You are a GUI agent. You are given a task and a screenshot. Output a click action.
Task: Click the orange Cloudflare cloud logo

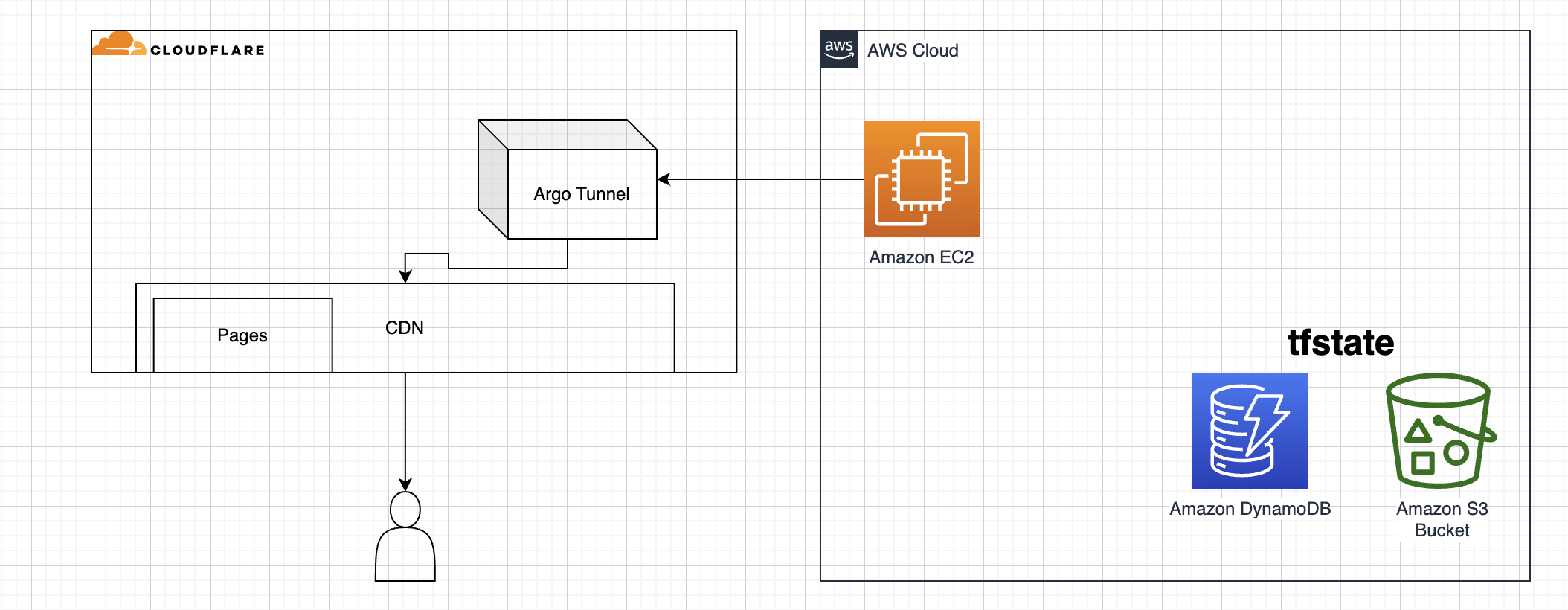point(118,45)
